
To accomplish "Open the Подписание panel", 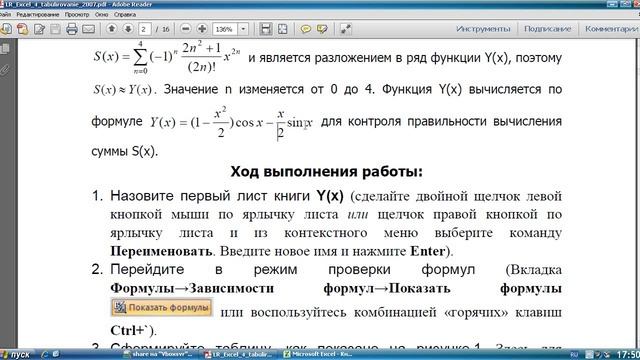I will point(547,29).
